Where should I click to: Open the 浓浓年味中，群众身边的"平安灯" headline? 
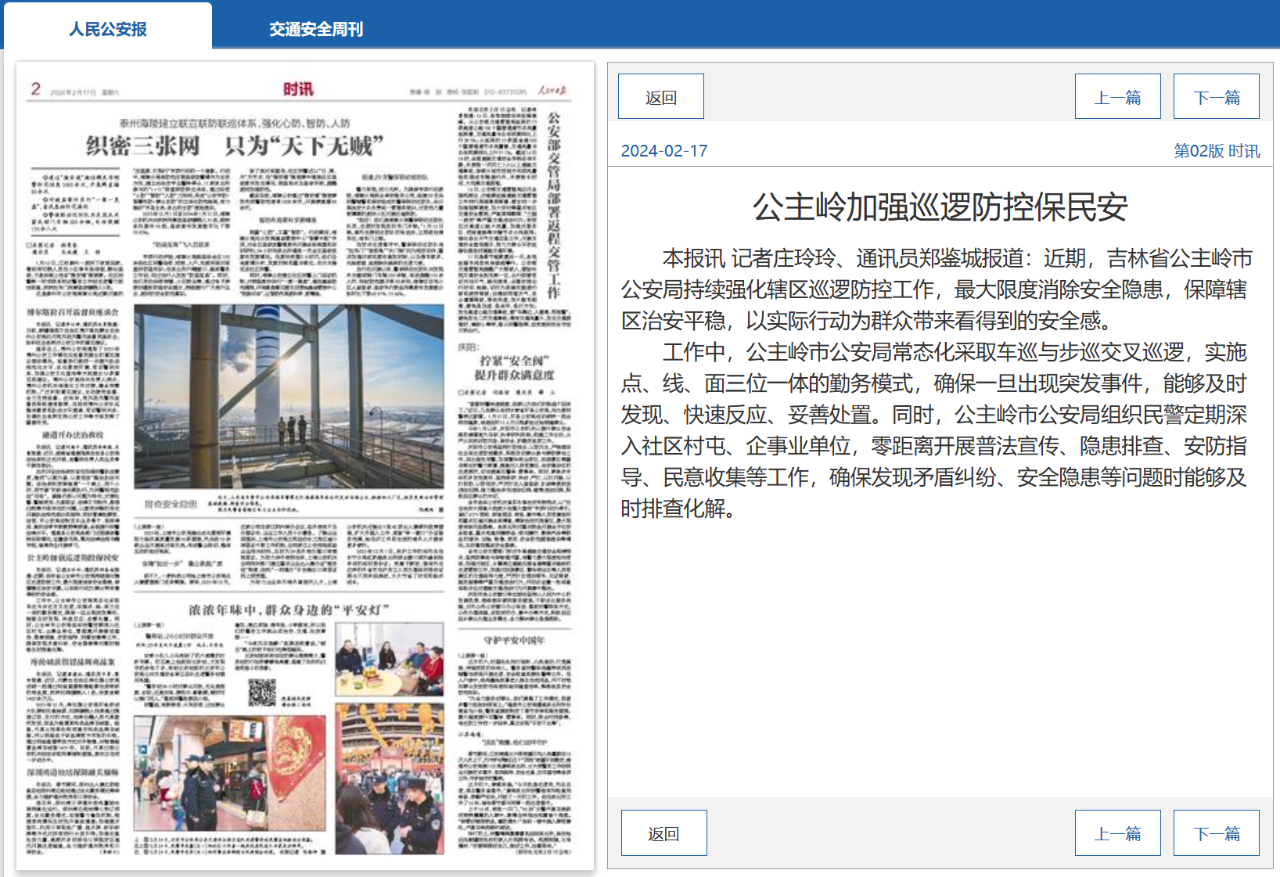[288, 609]
